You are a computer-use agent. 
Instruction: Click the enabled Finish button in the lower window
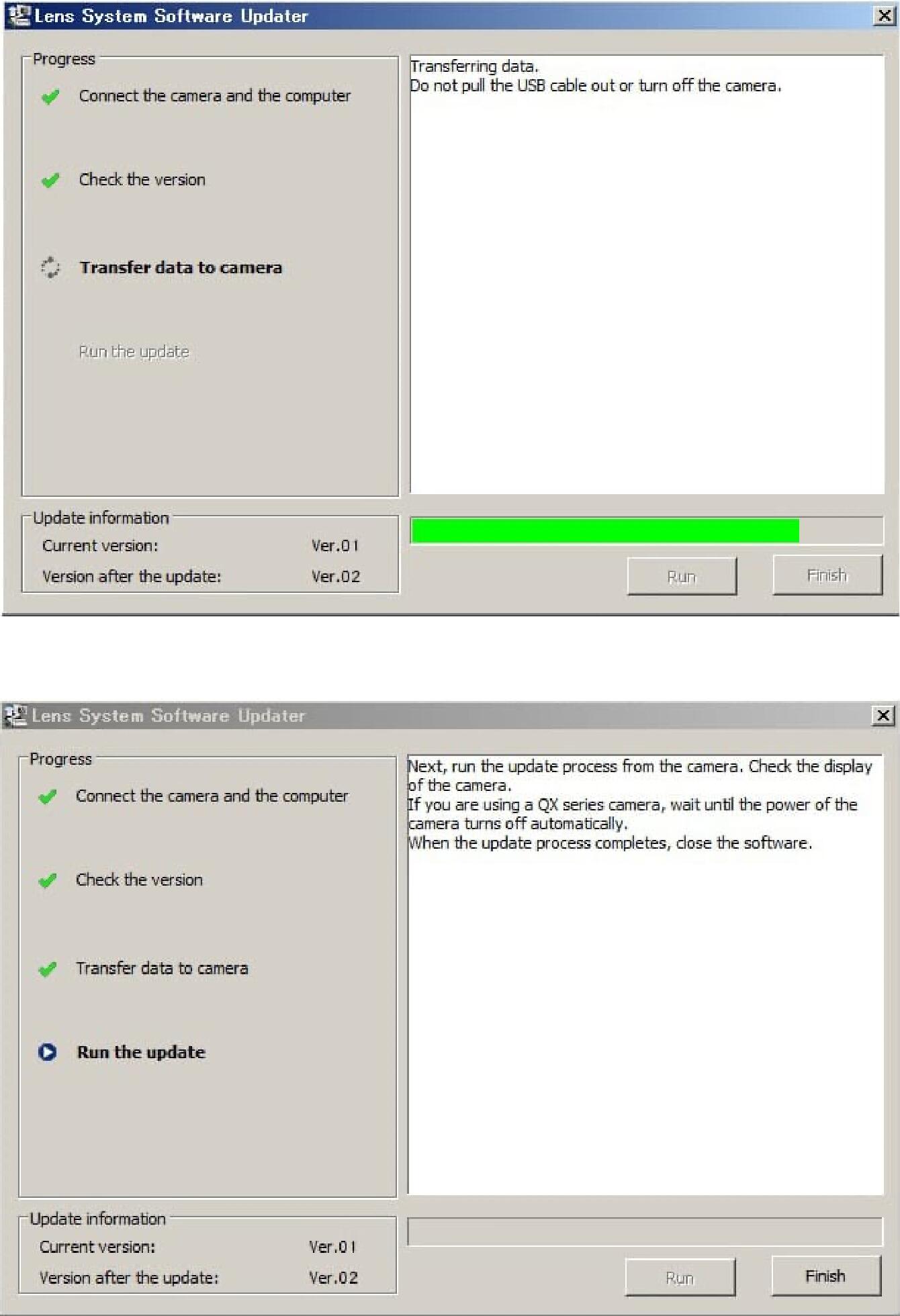[826, 1276]
